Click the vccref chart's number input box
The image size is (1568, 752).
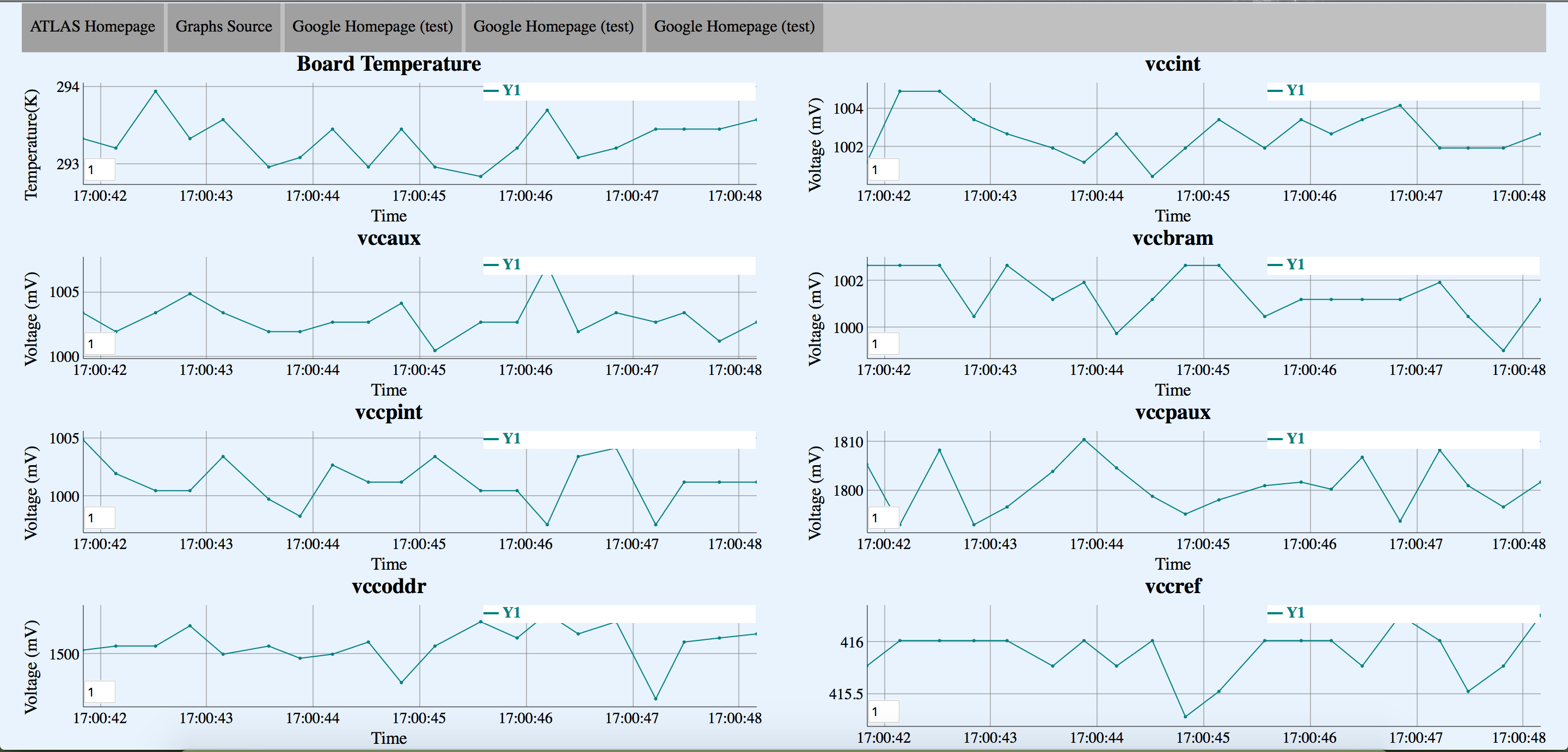pyautogui.click(x=883, y=711)
